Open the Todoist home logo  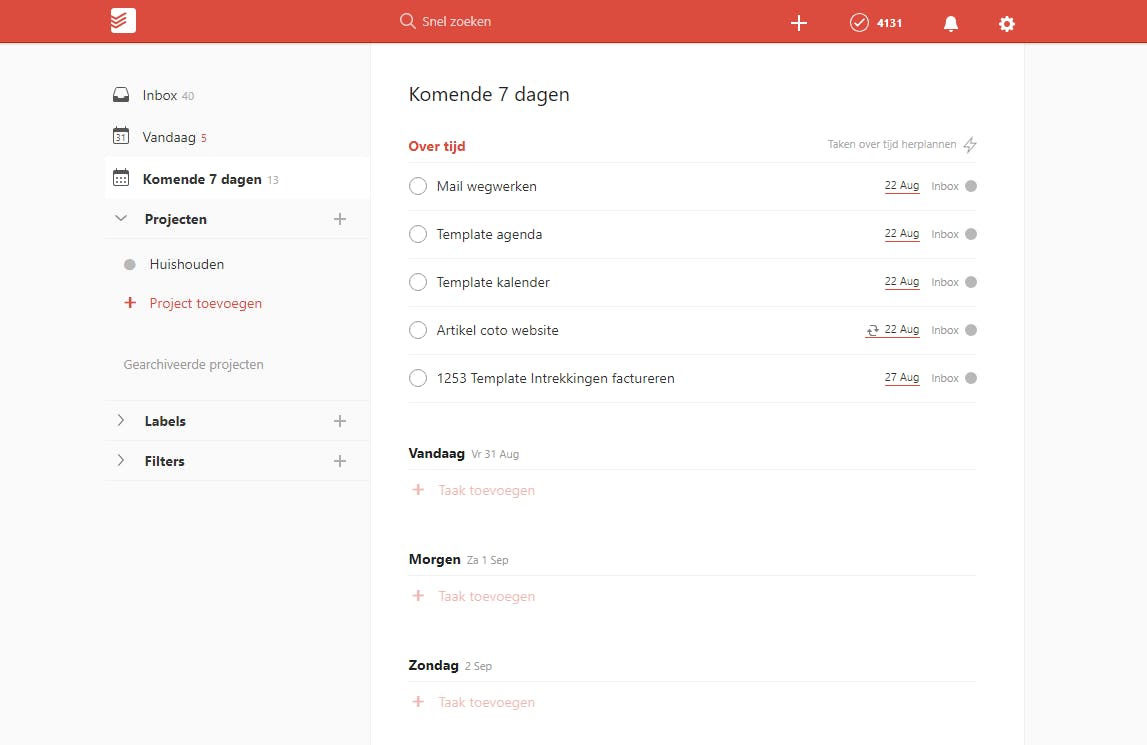point(122,21)
